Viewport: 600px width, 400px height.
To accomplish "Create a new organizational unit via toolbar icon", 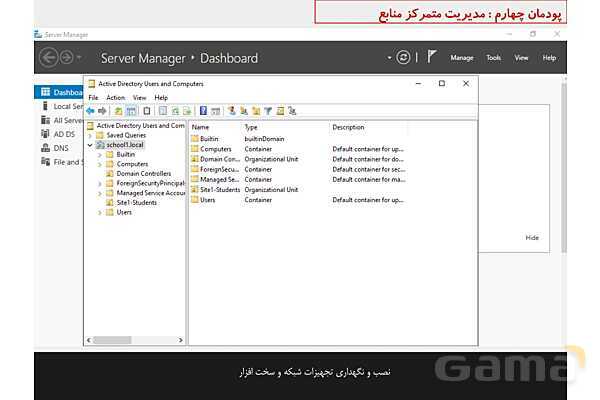I will coord(256,111).
